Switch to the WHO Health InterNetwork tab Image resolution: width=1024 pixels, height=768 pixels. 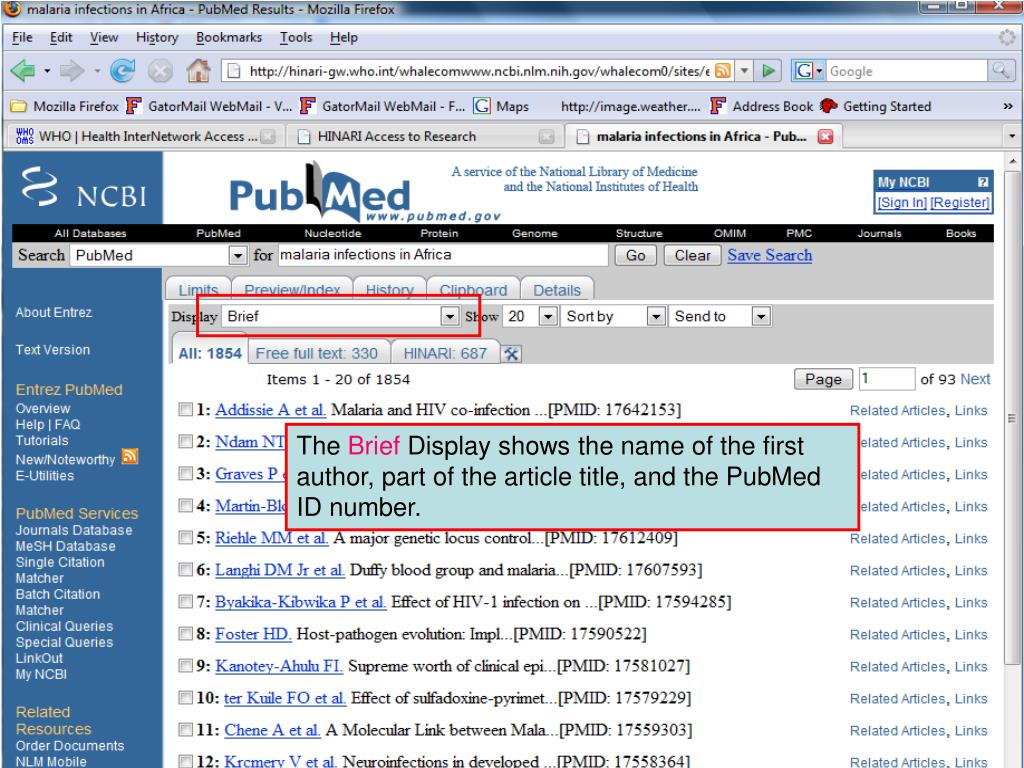tap(146, 136)
